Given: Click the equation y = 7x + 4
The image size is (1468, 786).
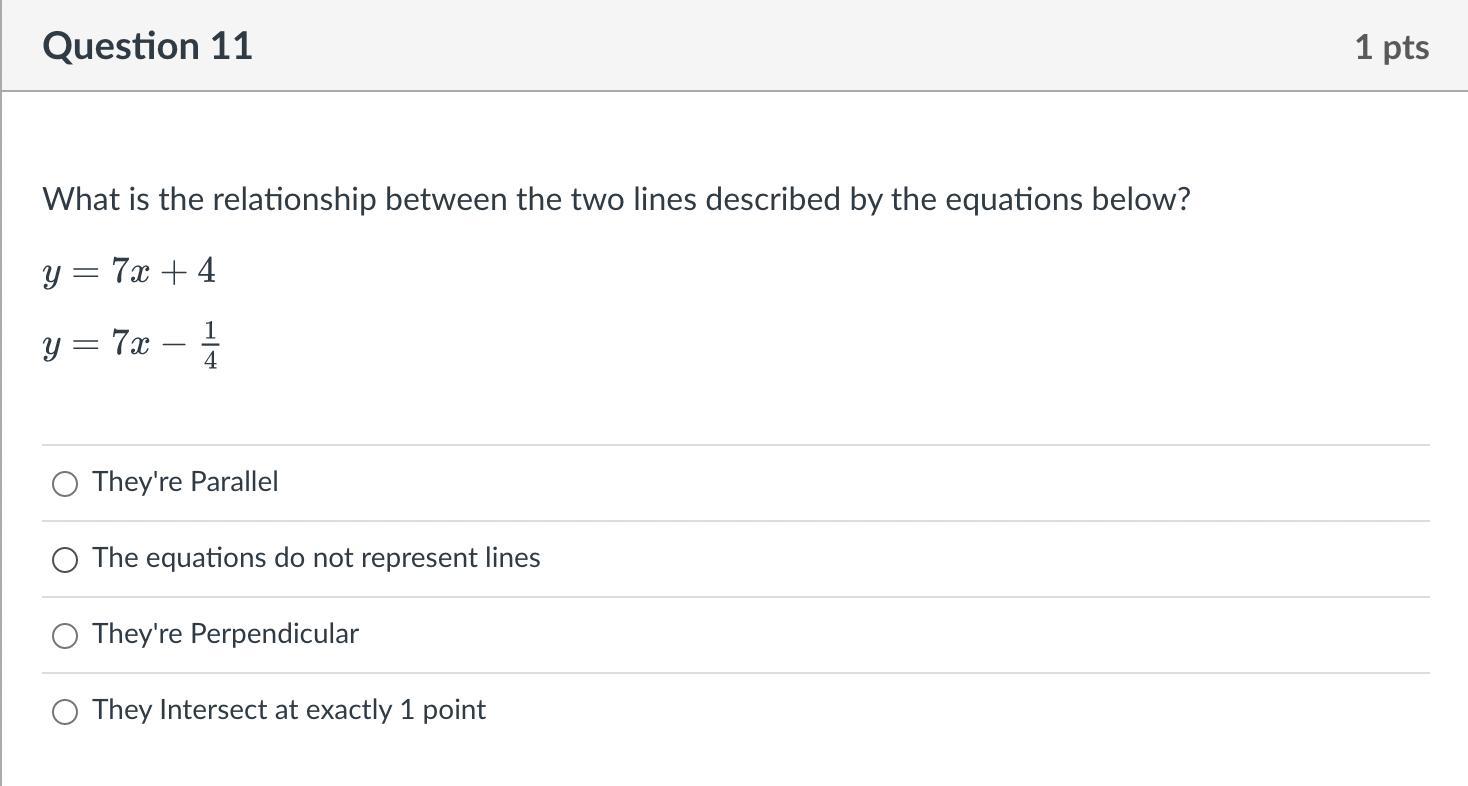Looking at the screenshot, I should (129, 271).
